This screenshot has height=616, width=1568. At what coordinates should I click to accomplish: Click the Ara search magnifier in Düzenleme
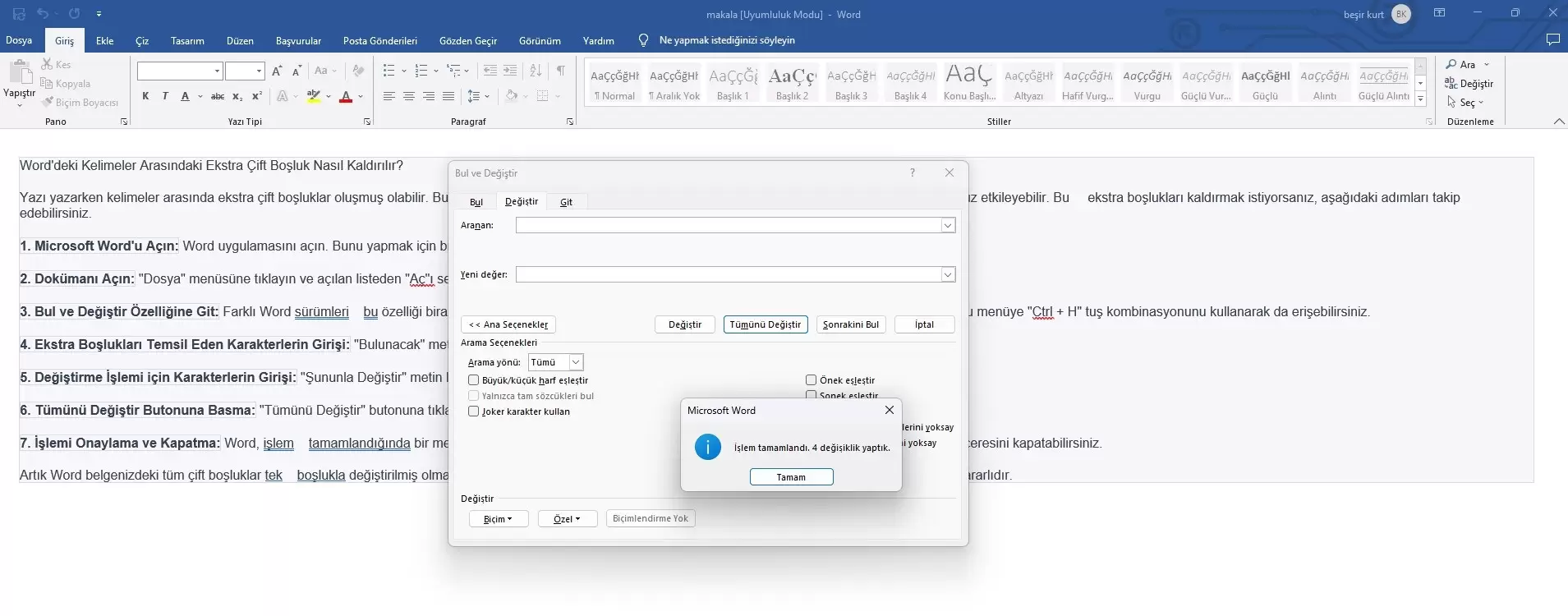click(x=1451, y=64)
